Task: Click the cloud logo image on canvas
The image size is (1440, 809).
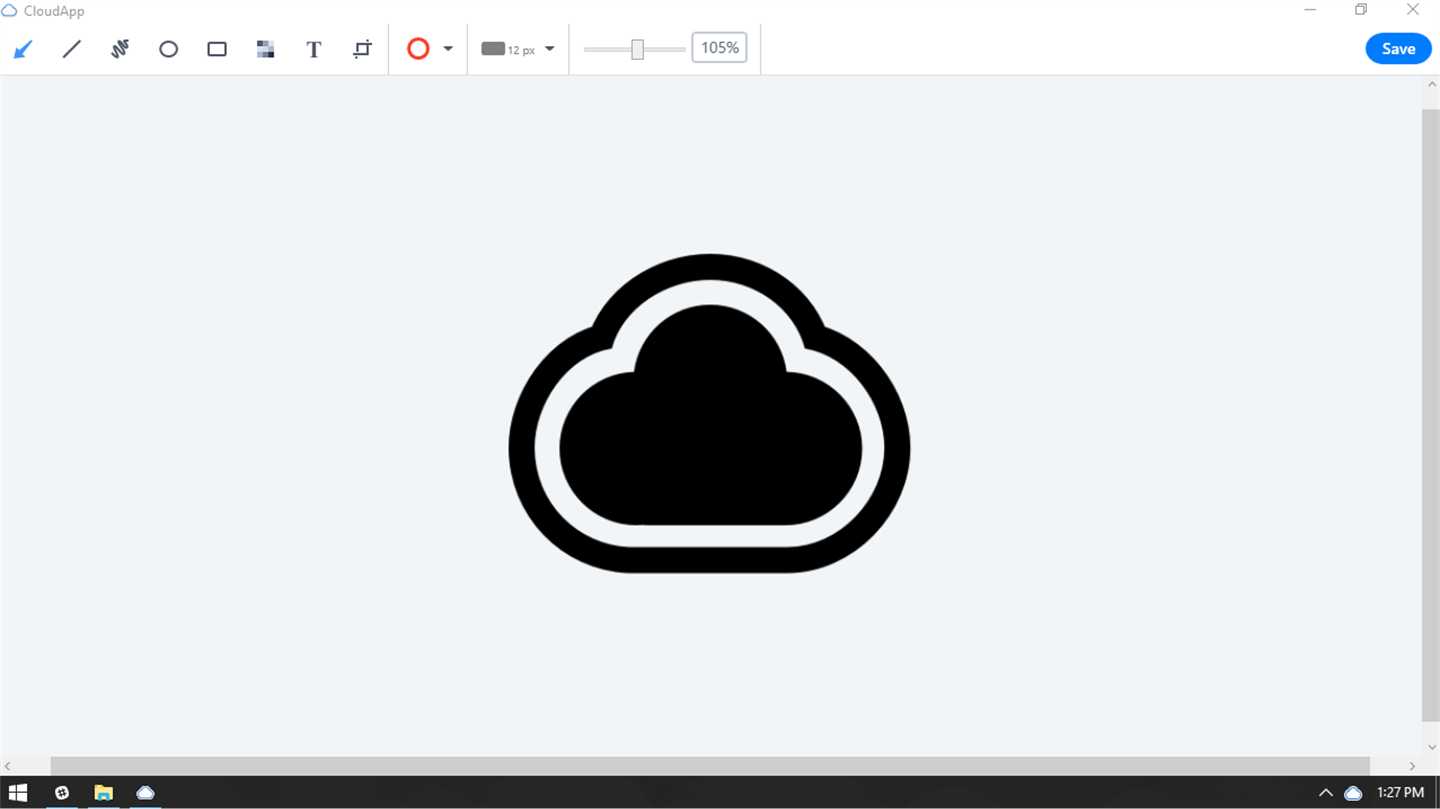Action: (x=709, y=413)
